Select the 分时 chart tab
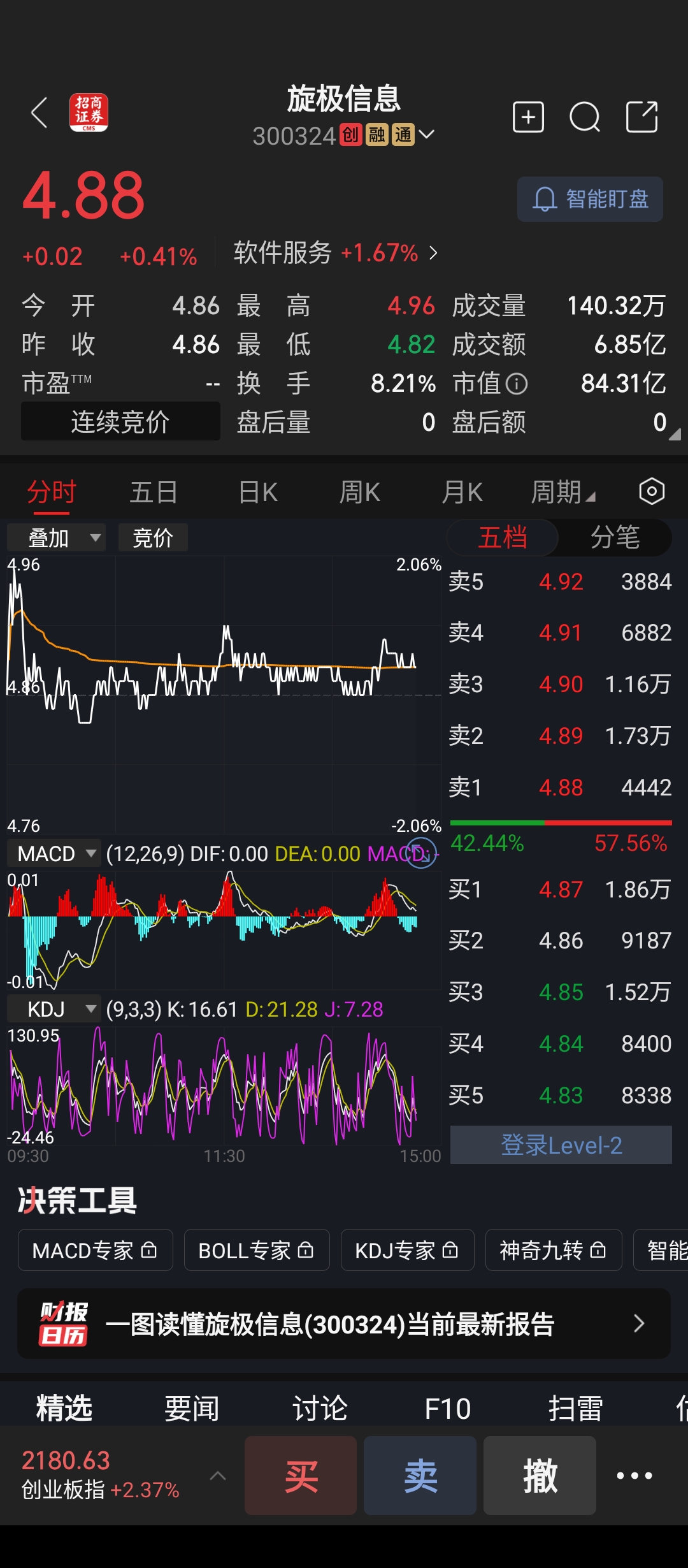The image size is (688, 1568). point(52,492)
